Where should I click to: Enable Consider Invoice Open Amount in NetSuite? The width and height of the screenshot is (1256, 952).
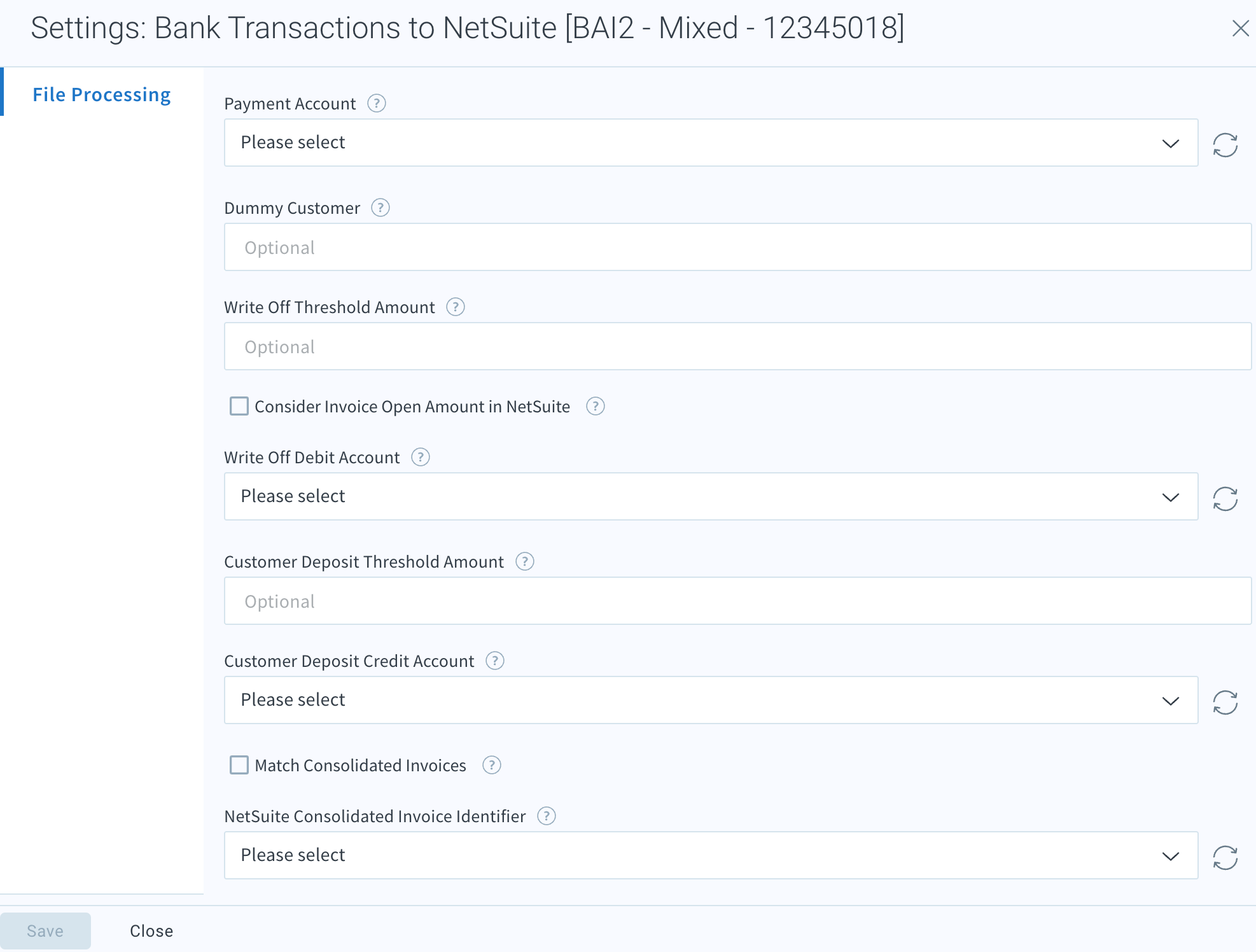239,406
